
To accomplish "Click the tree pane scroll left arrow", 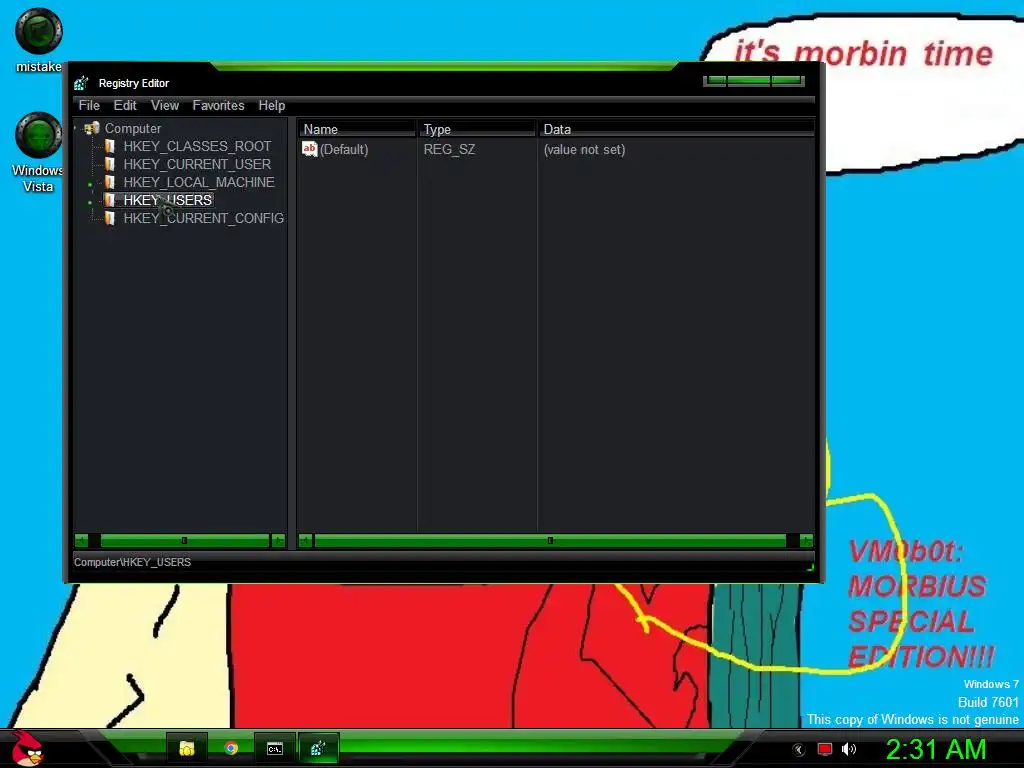I will 81,540.
